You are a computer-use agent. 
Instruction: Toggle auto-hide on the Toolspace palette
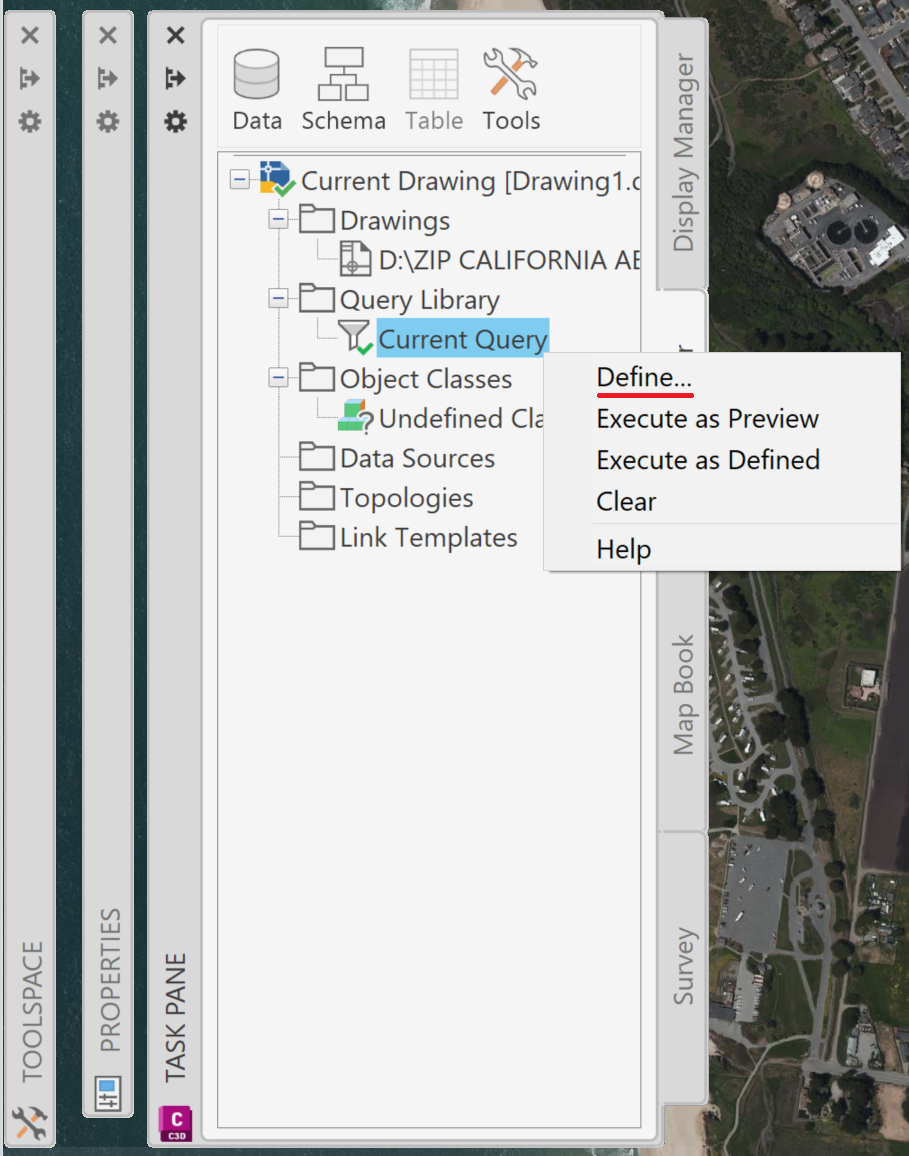[x=30, y=78]
